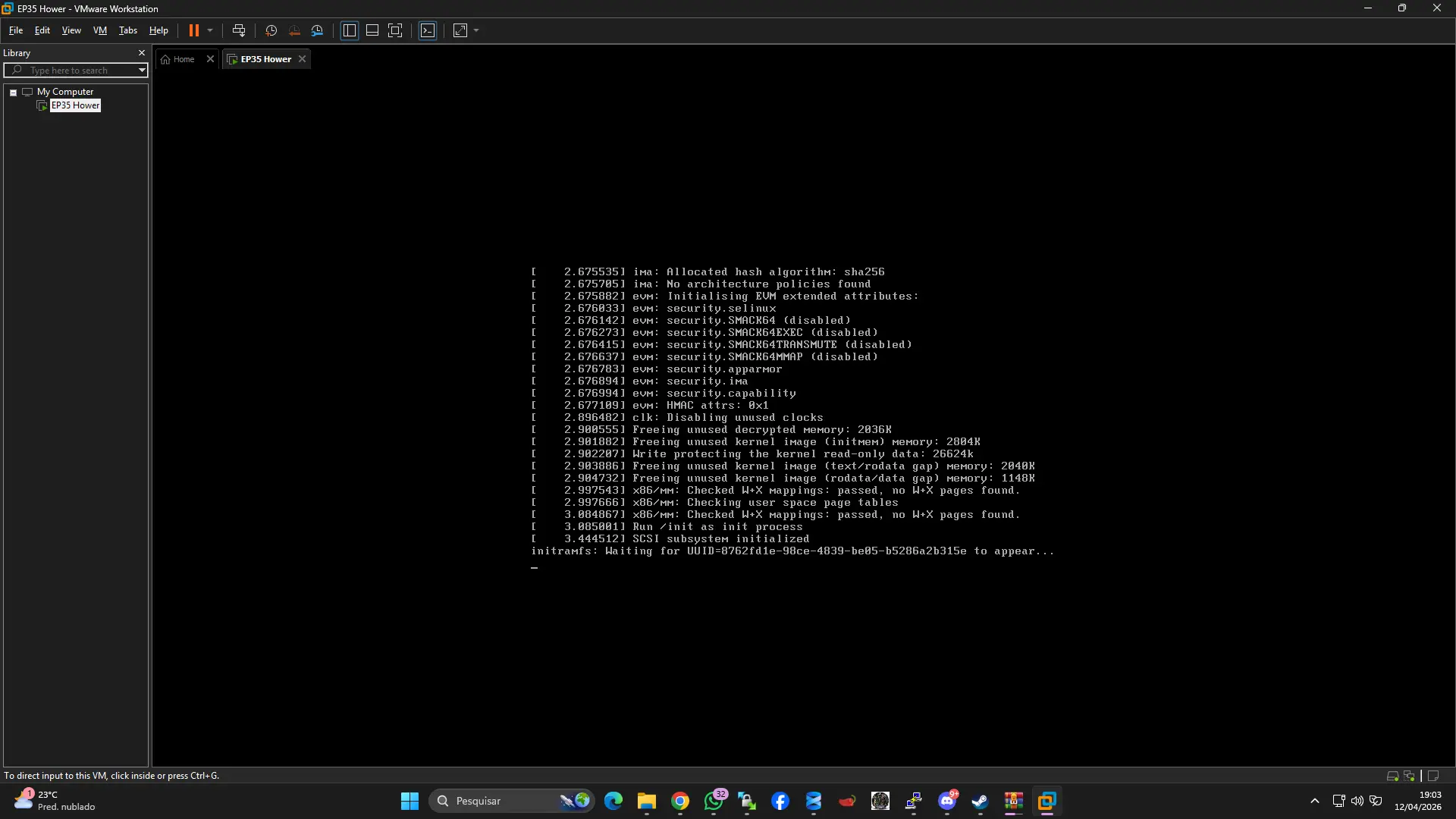Open Google Chrome from the taskbar
This screenshot has height=819, width=1456.
(x=680, y=801)
